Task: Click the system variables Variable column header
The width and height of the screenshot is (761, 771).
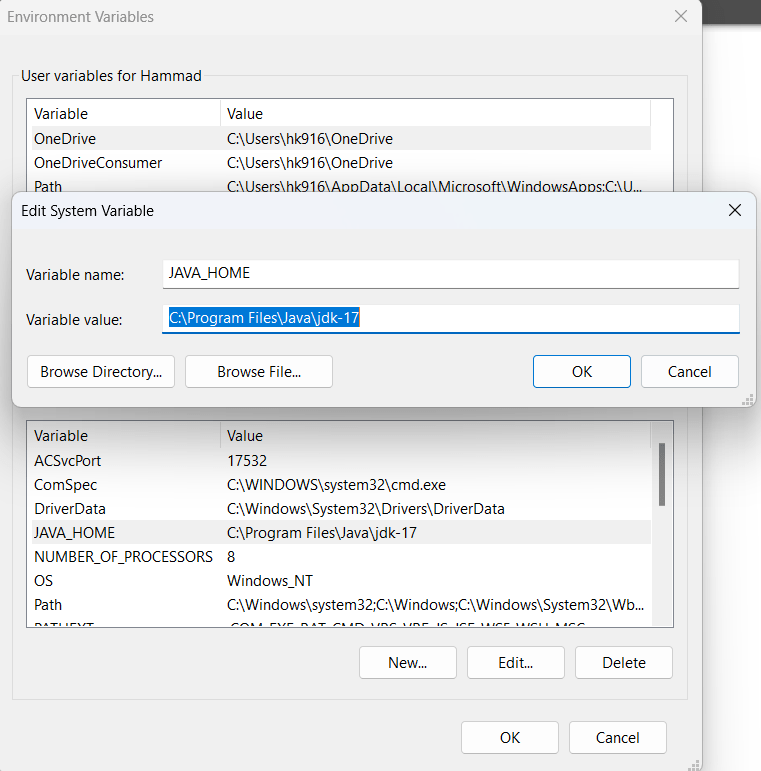Action: tap(126, 436)
